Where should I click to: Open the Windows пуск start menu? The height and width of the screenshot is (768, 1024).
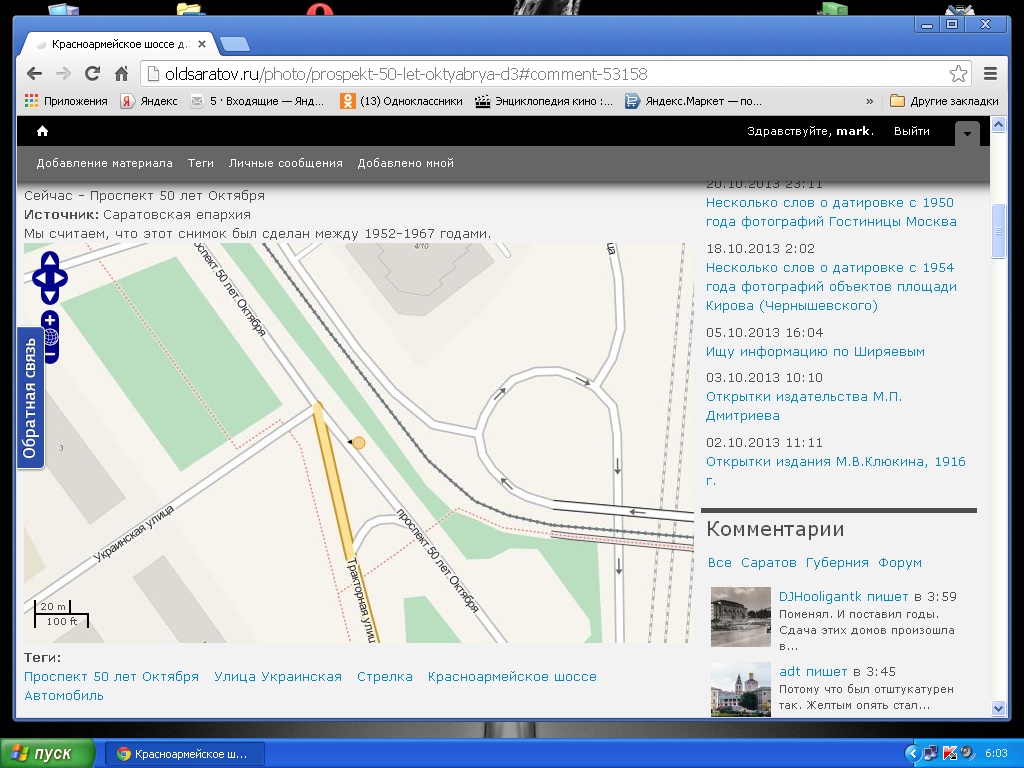pos(47,754)
